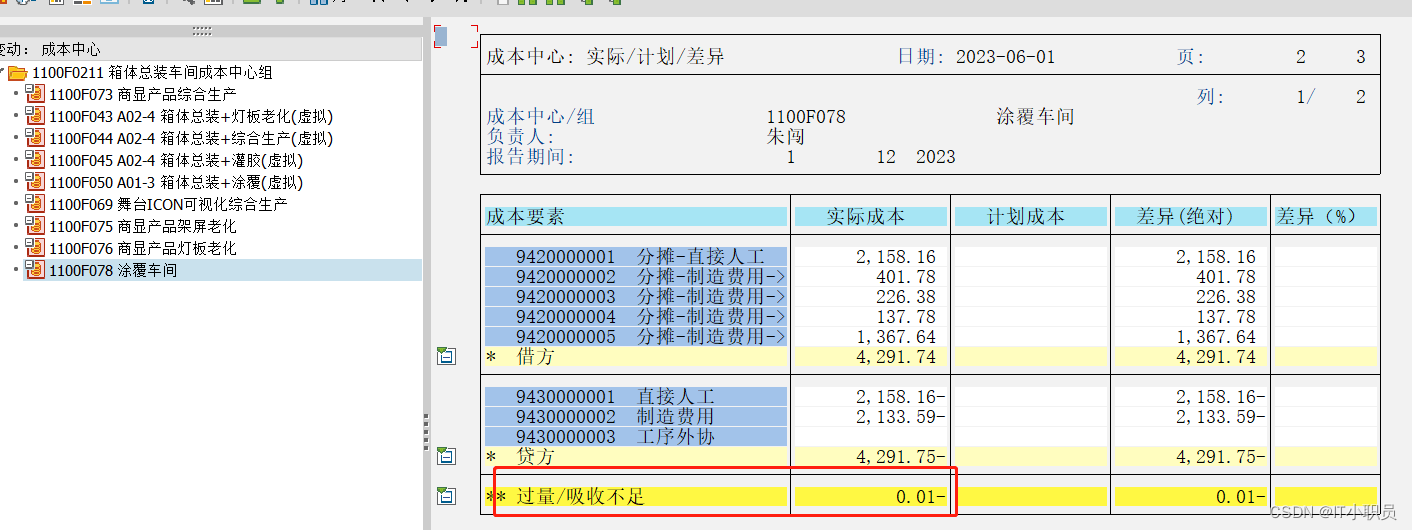
Task: Click the 借方 subtotal label
Action: coord(535,356)
